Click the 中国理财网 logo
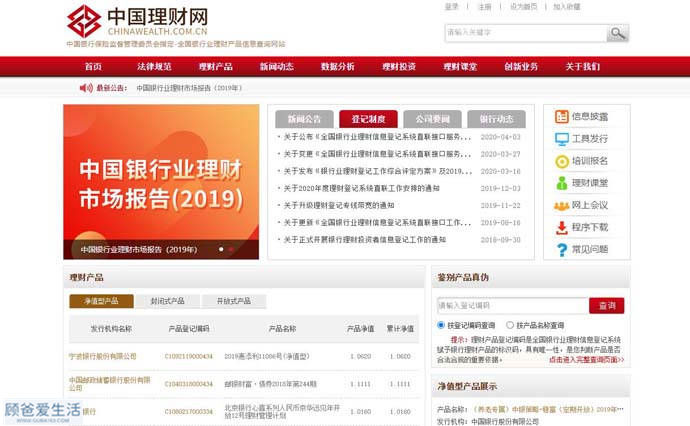690x426 pixels. click(138, 21)
